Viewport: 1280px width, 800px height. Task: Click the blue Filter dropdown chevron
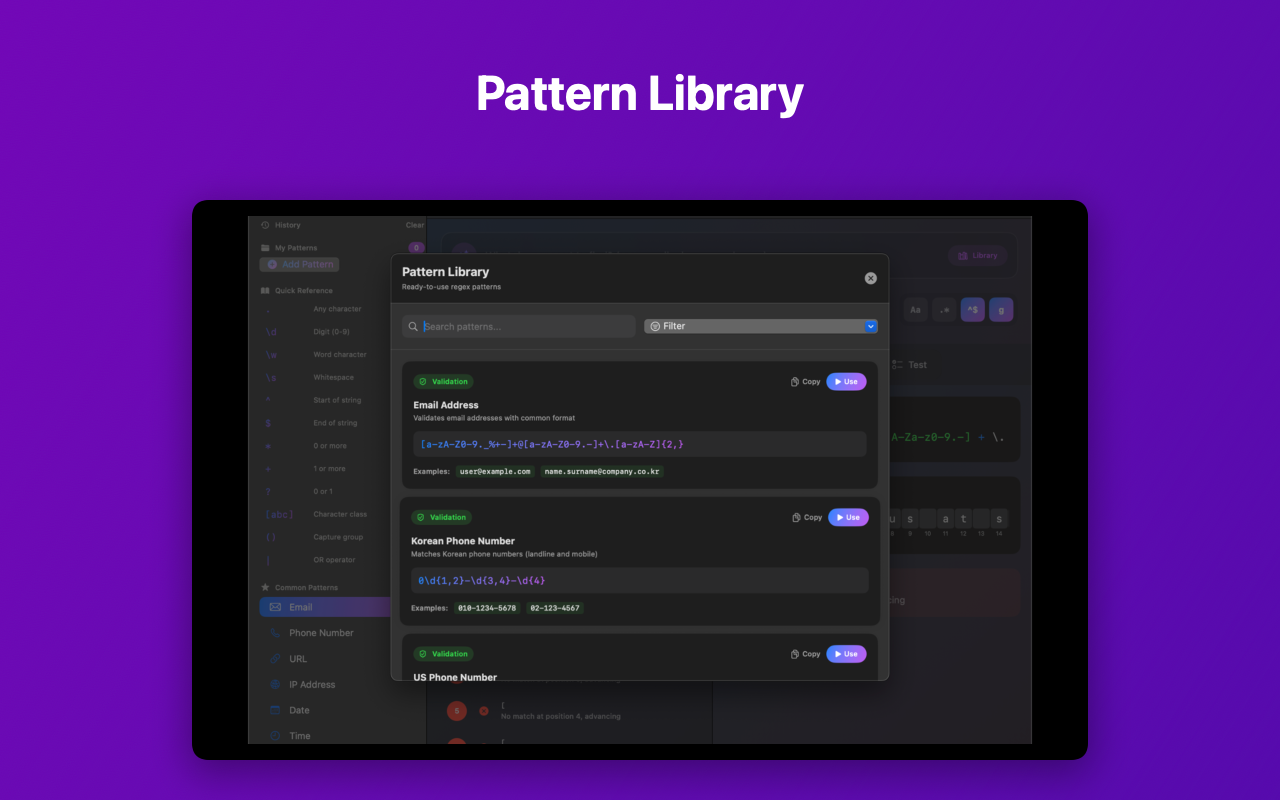(x=871, y=326)
